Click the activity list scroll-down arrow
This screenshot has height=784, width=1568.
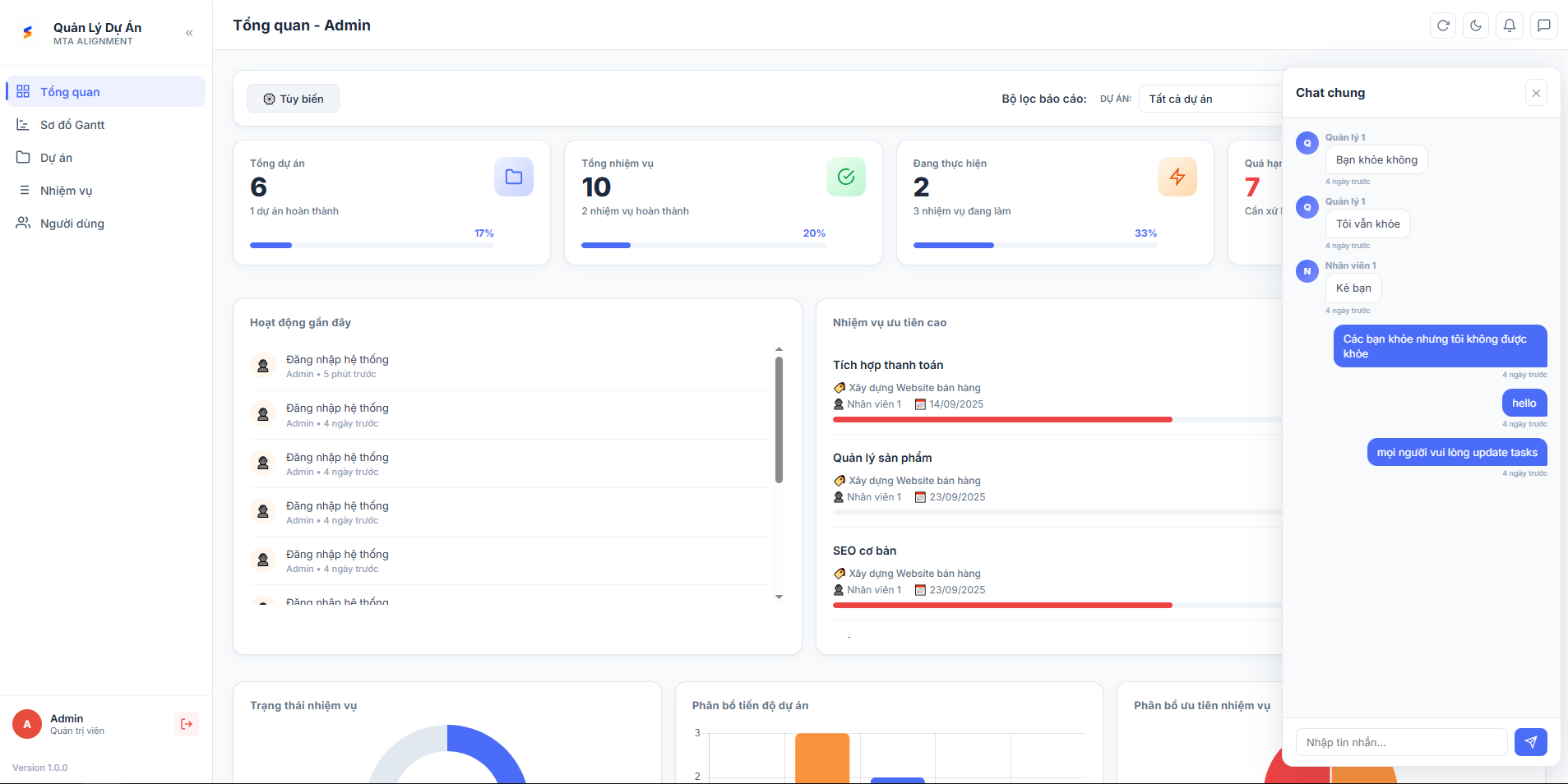[779, 597]
